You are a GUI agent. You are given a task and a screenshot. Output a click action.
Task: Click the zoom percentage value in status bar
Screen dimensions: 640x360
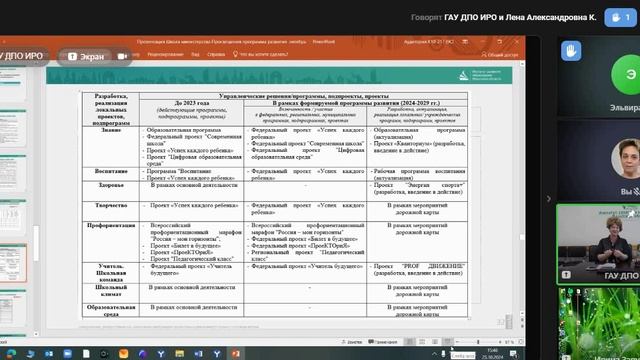[509, 342]
